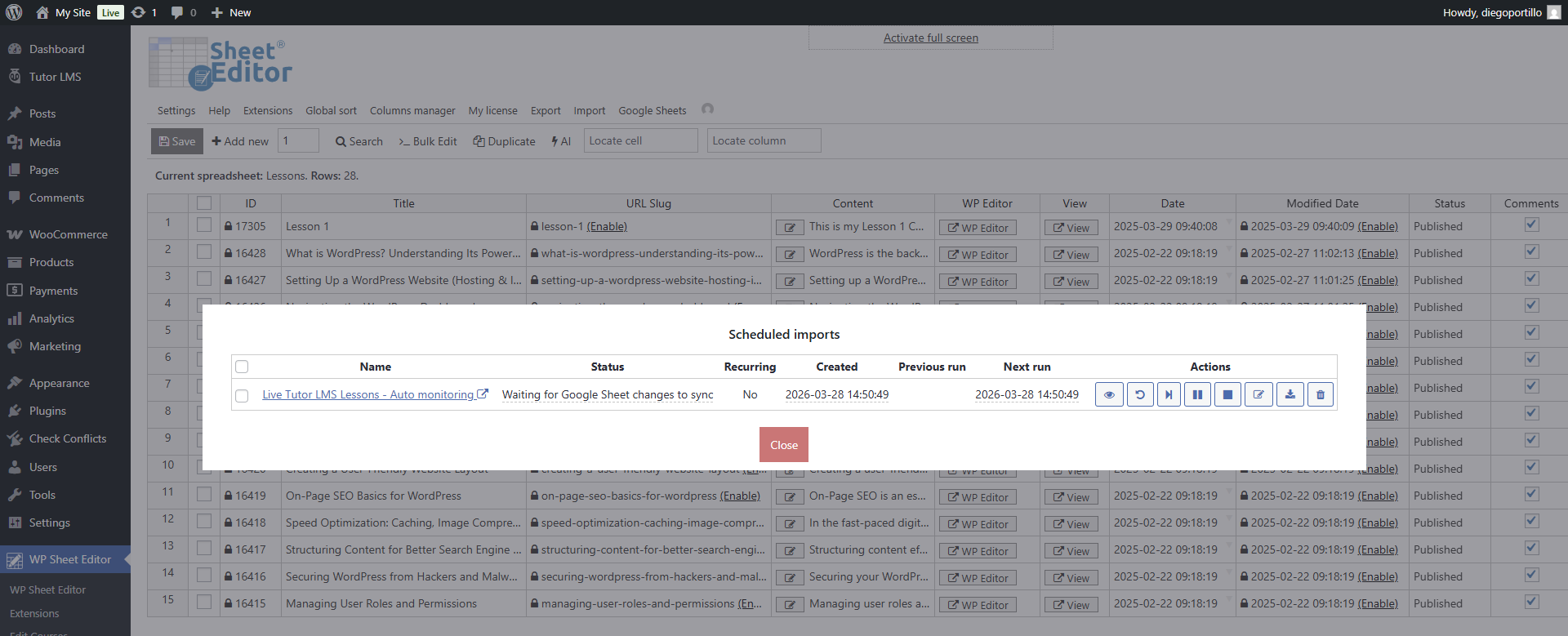Tick row checkbox for ID 17305
Viewport: 1568px width, 636px height.
point(204,225)
